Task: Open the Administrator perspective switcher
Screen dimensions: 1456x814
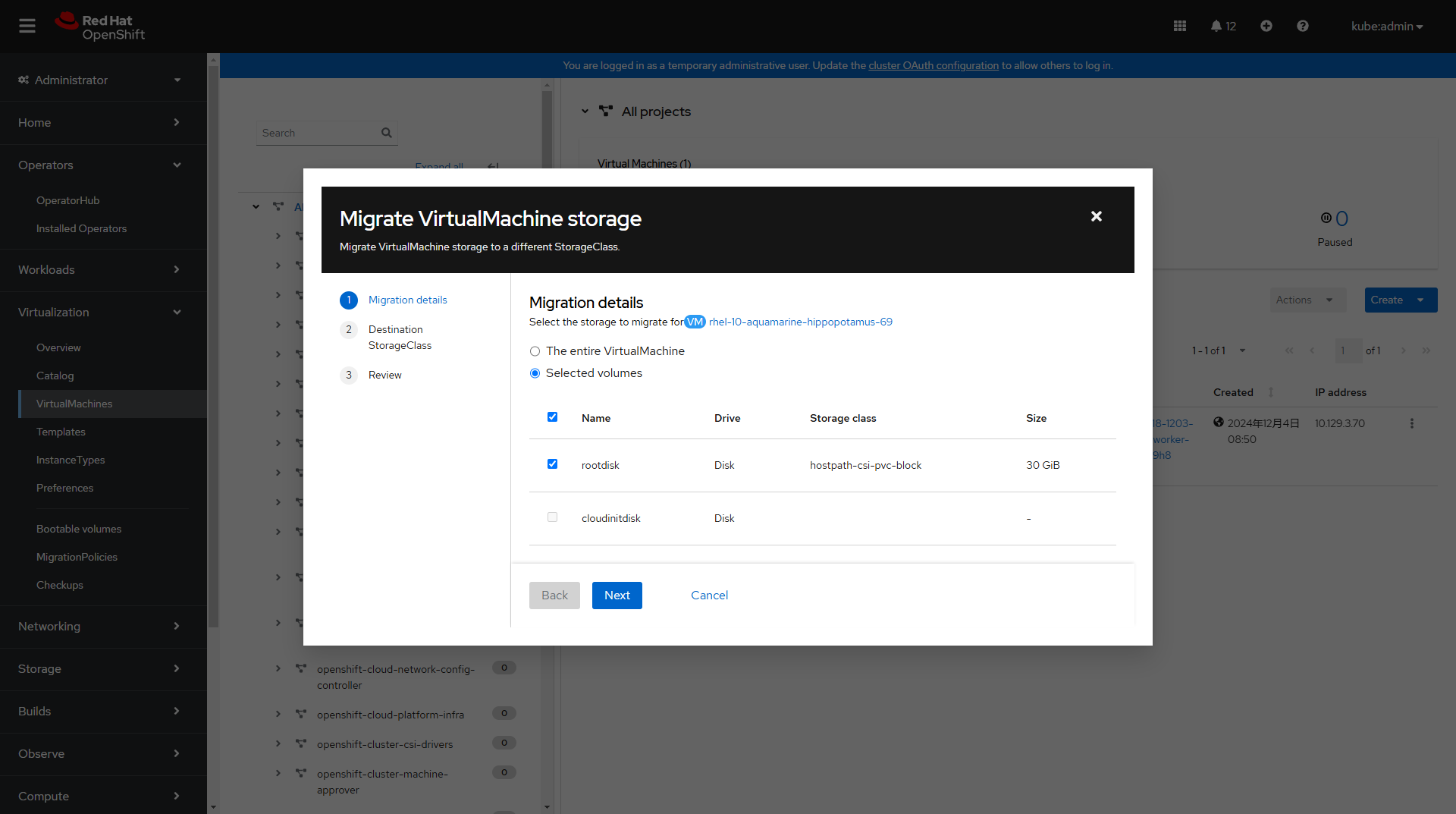Action: coord(103,80)
